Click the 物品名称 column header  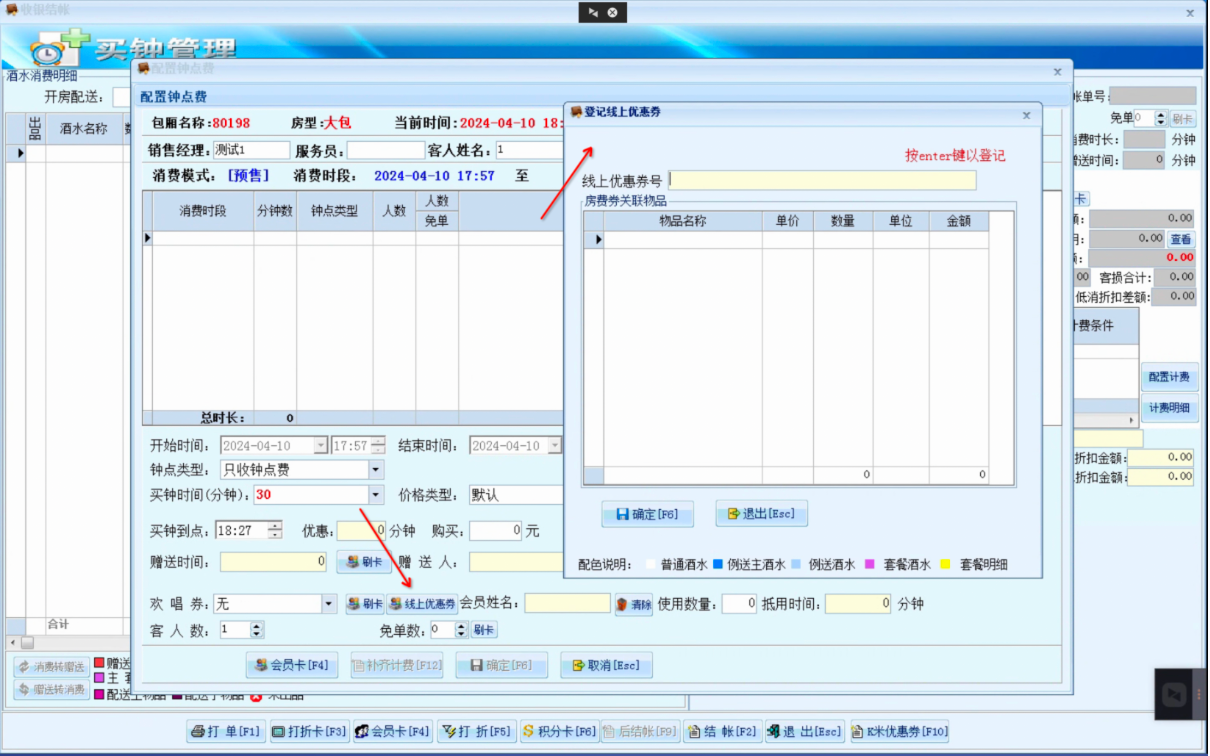[x=682, y=221]
